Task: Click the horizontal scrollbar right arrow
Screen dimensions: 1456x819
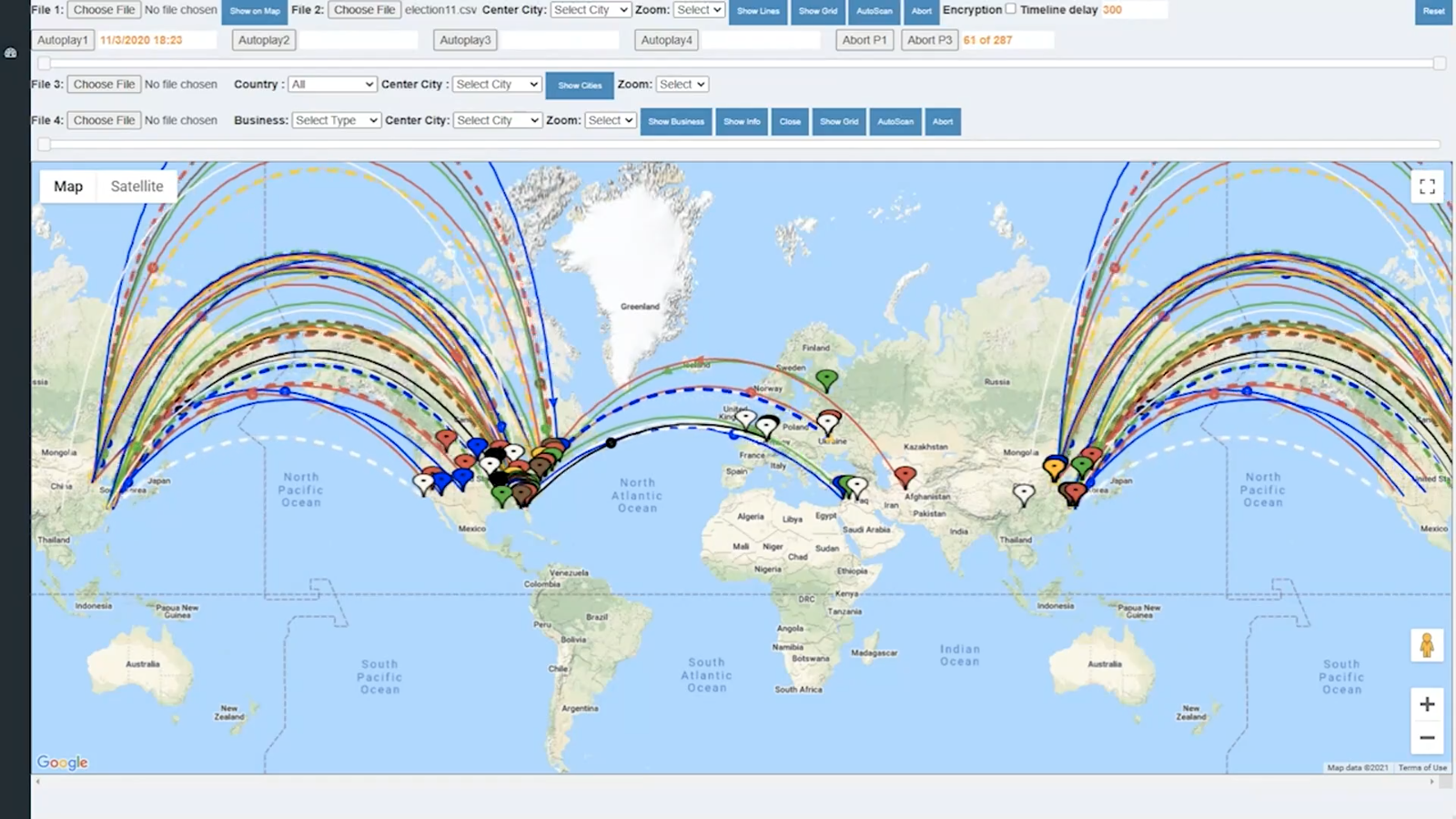Action: [1431, 782]
